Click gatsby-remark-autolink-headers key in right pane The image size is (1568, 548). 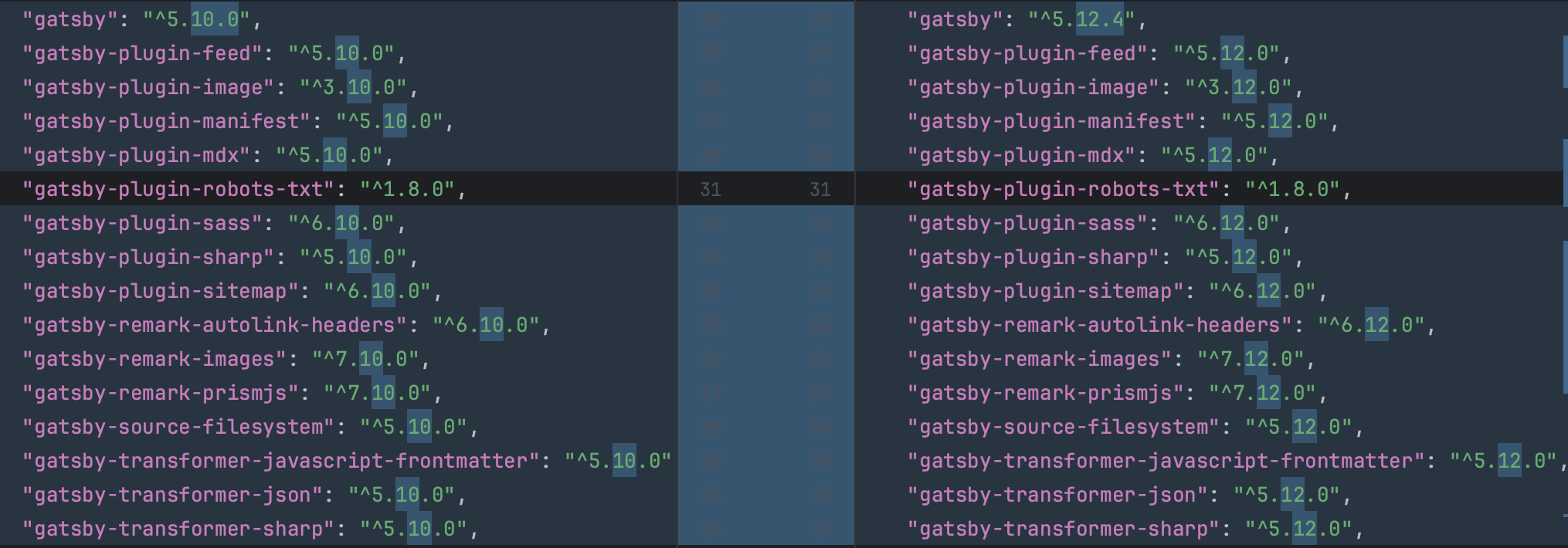tap(1100, 325)
